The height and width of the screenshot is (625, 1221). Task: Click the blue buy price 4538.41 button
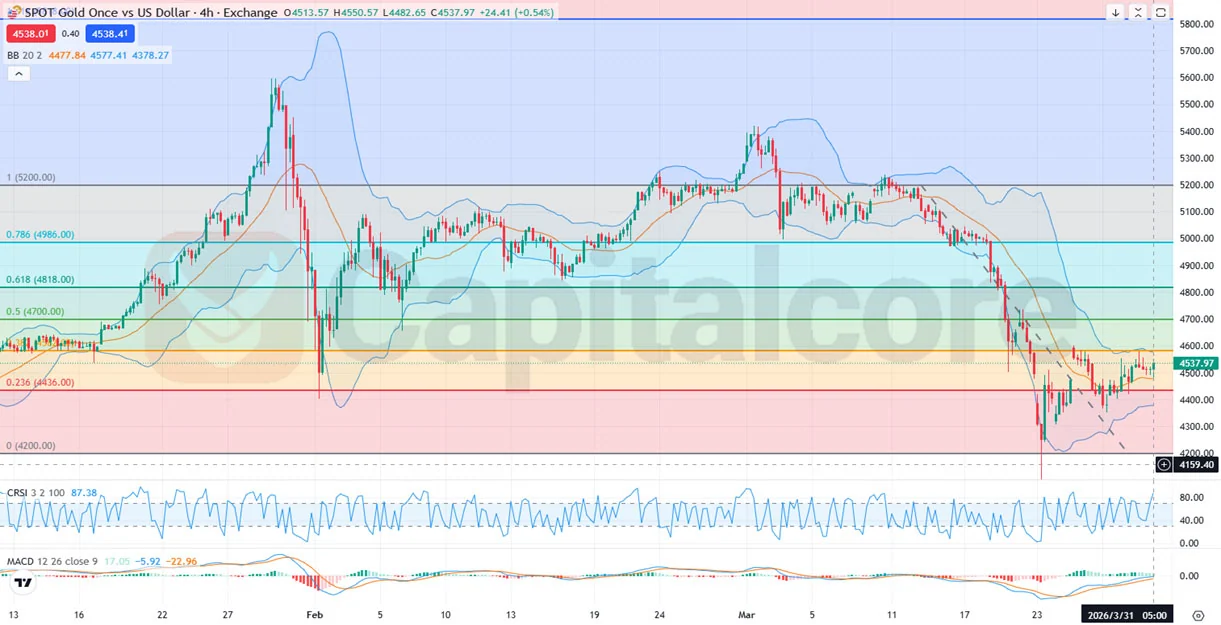[110, 34]
